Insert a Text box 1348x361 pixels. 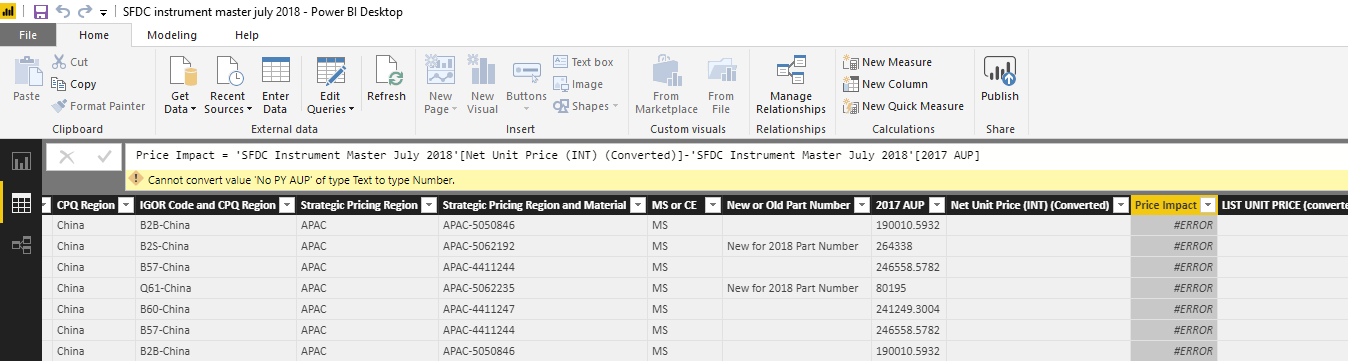point(584,62)
